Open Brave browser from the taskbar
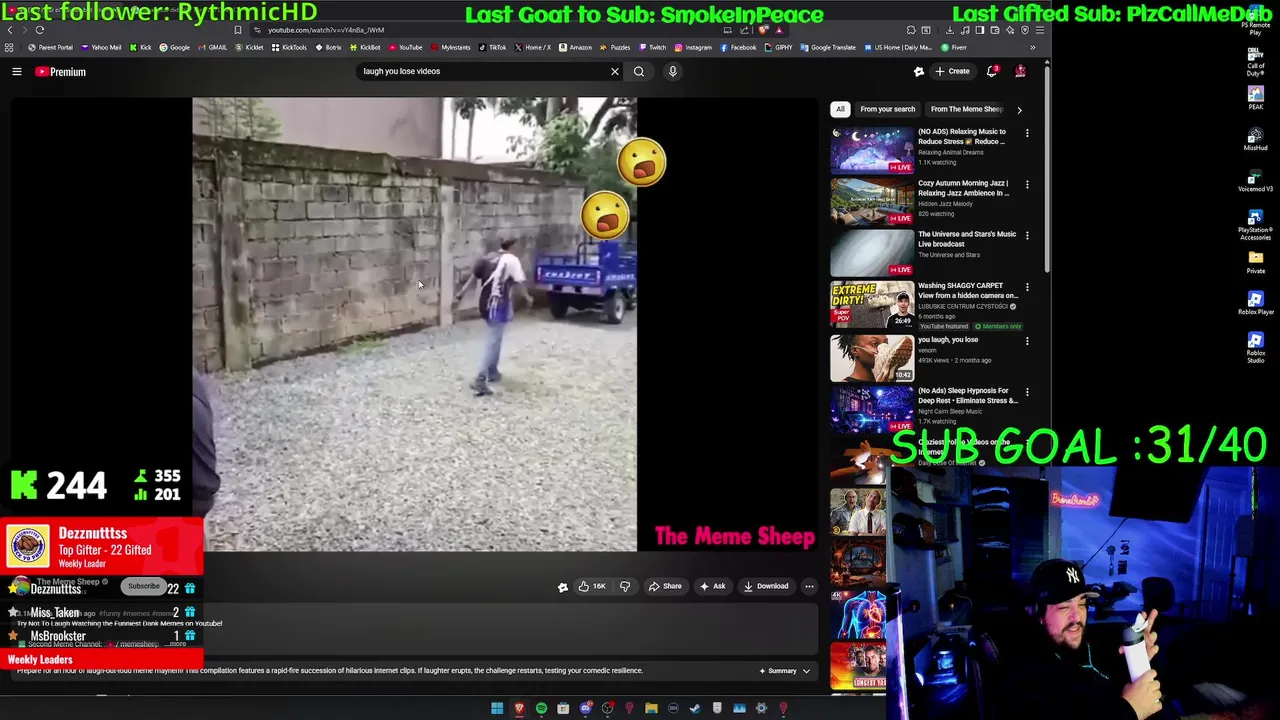The width and height of the screenshot is (1280, 720). click(x=519, y=709)
